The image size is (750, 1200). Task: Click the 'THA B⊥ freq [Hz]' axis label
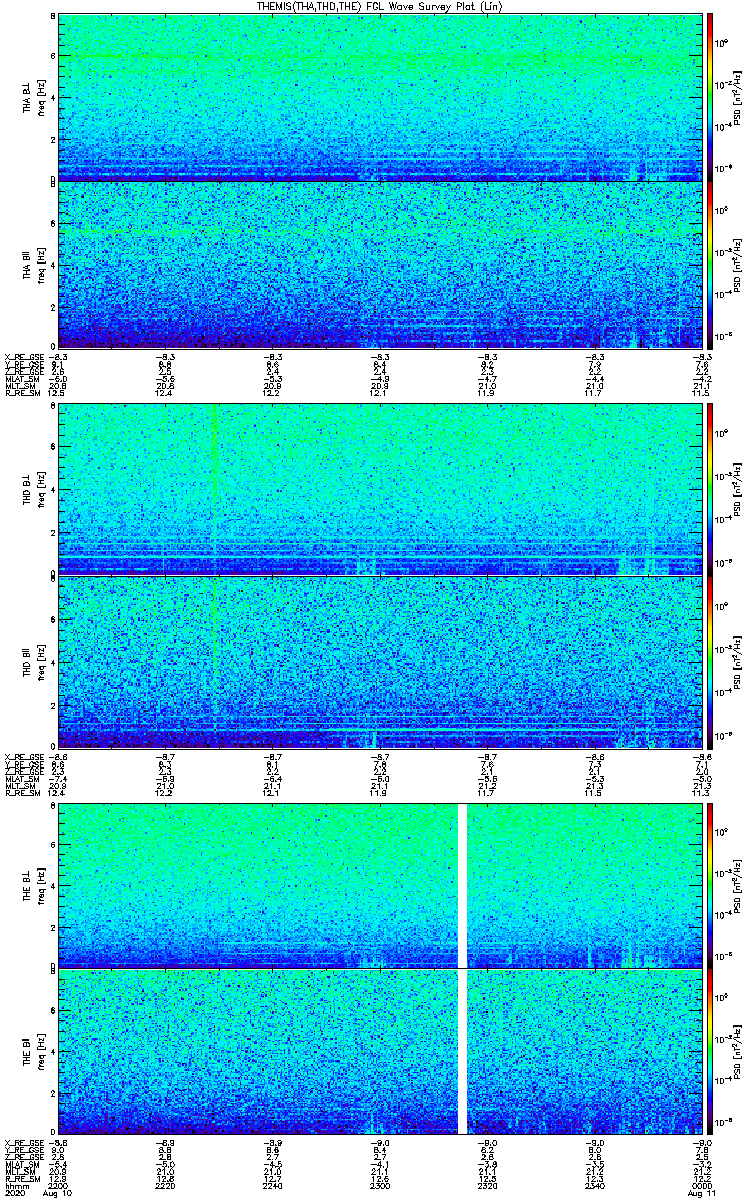(x=33, y=97)
